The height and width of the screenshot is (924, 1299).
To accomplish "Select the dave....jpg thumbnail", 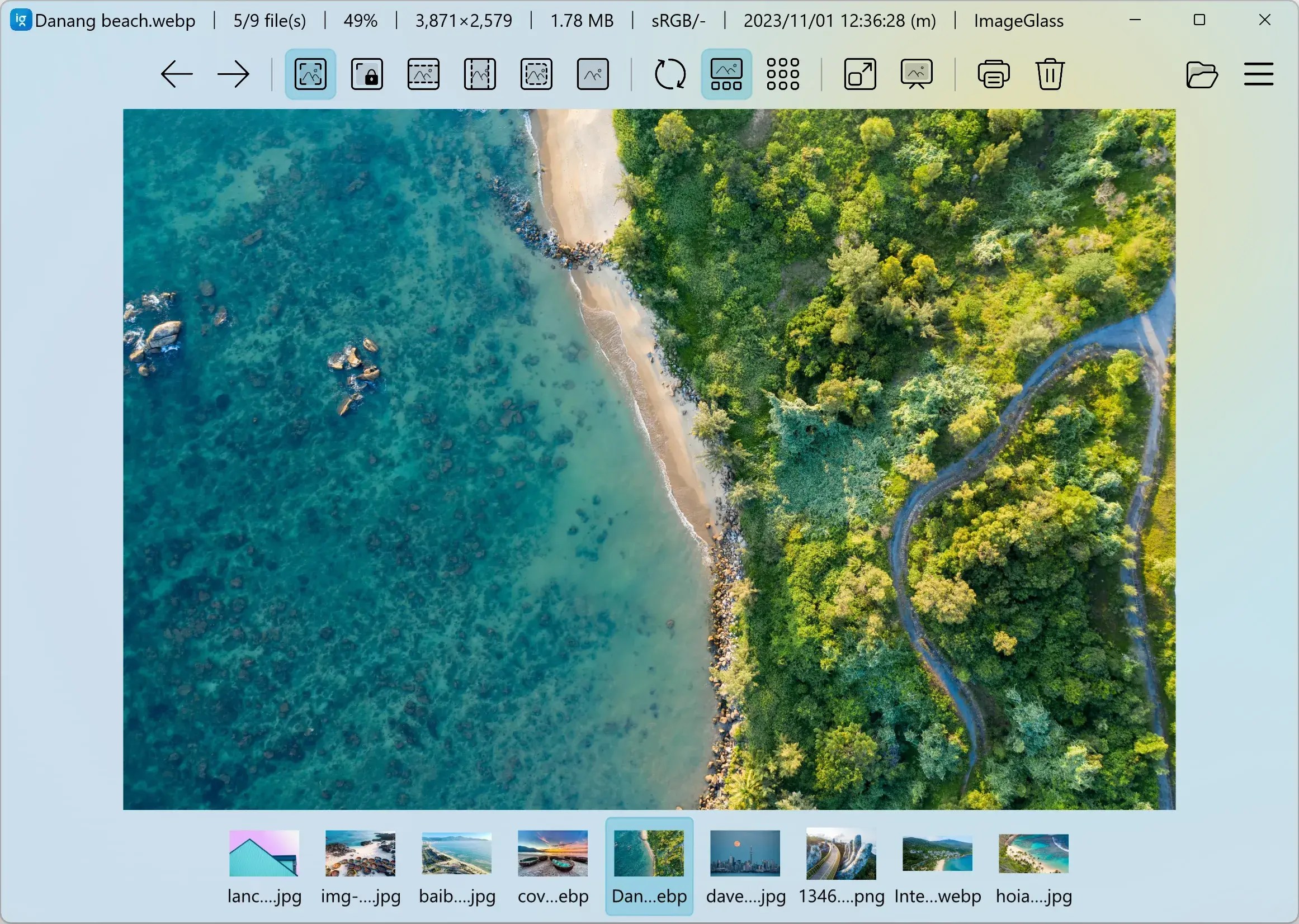I will point(745,854).
